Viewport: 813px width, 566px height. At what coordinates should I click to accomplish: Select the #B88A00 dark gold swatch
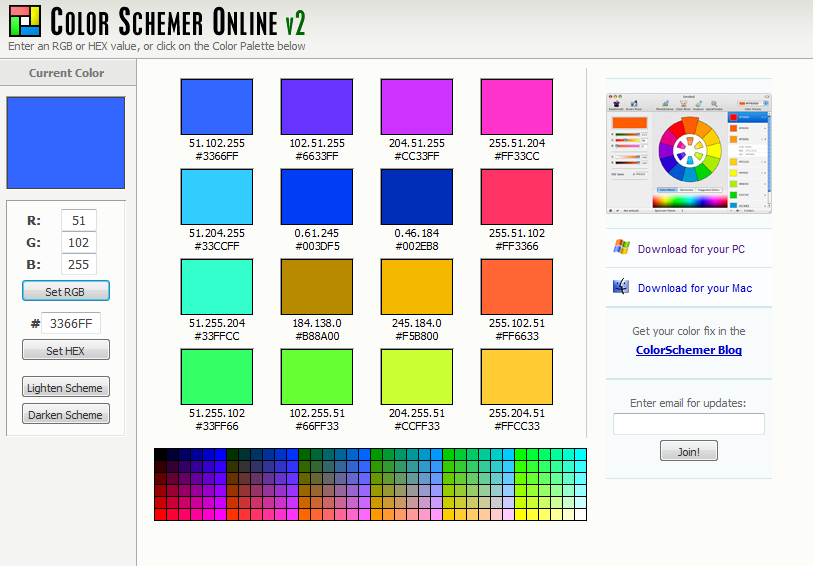[x=317, y=287]
